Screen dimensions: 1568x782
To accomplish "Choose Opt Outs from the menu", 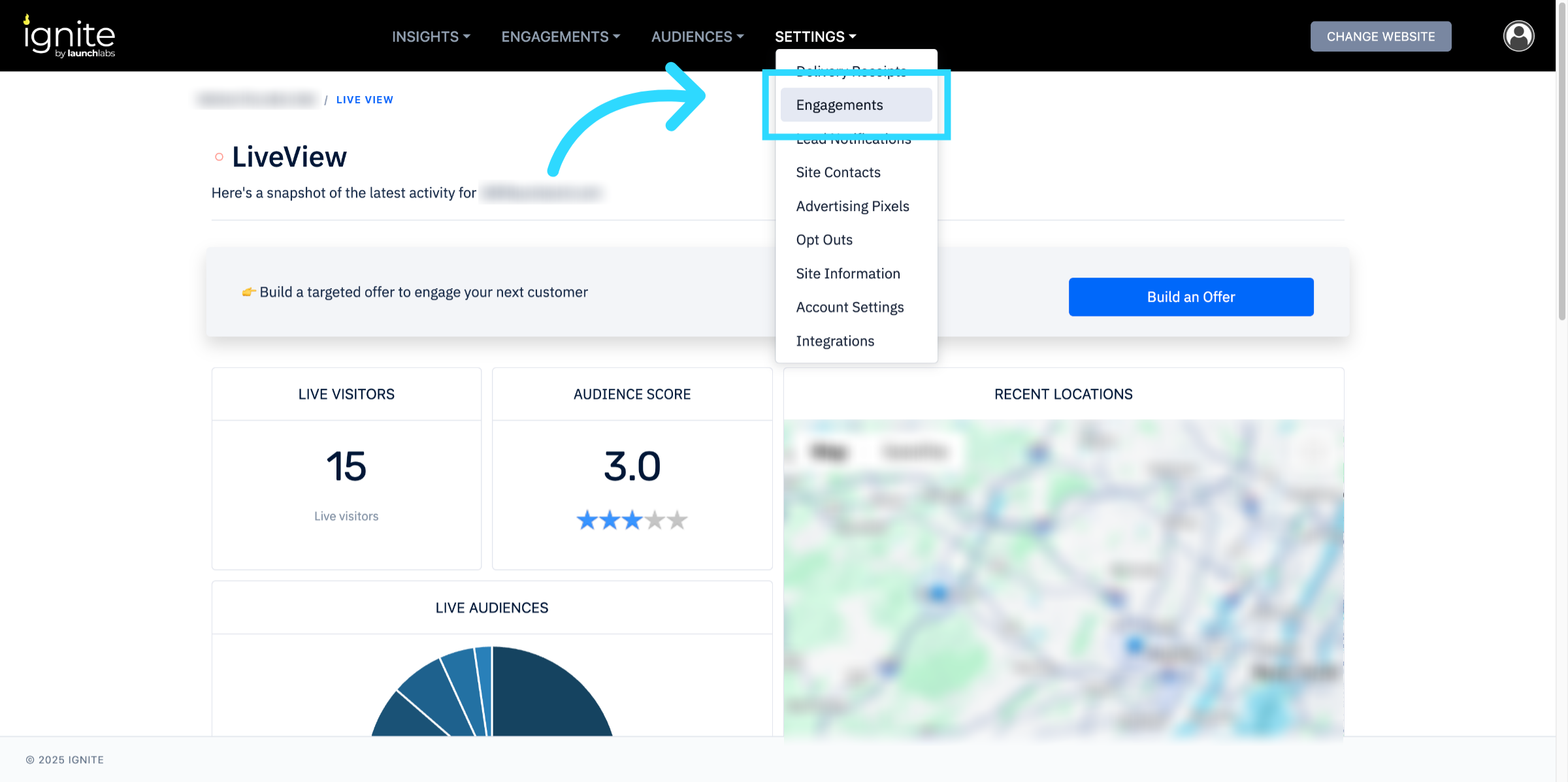I will (x=824, y=240).
